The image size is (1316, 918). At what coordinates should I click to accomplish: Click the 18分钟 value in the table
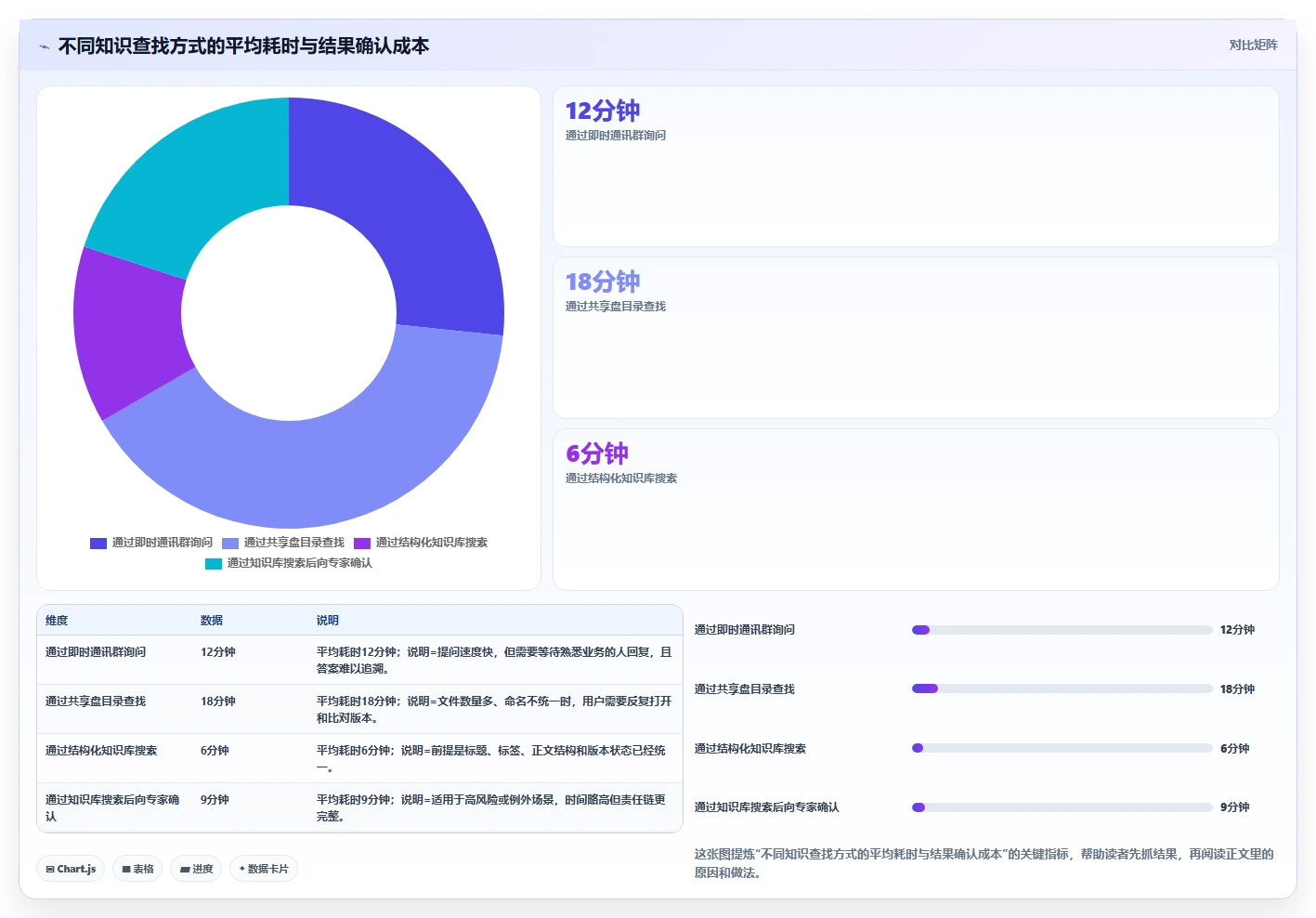[x=218, y=702]
